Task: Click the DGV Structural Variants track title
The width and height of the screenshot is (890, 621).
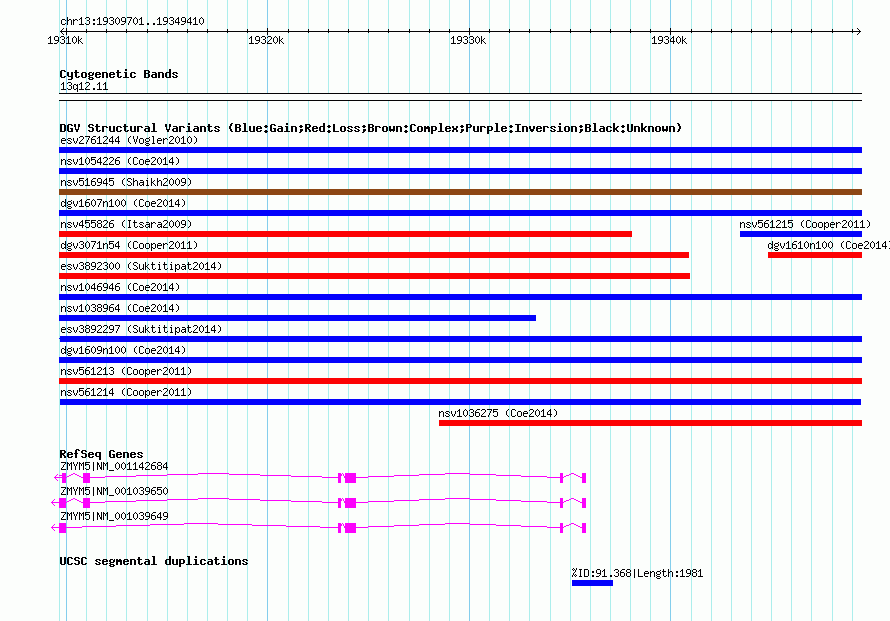Action: click(x=371, y=128)
